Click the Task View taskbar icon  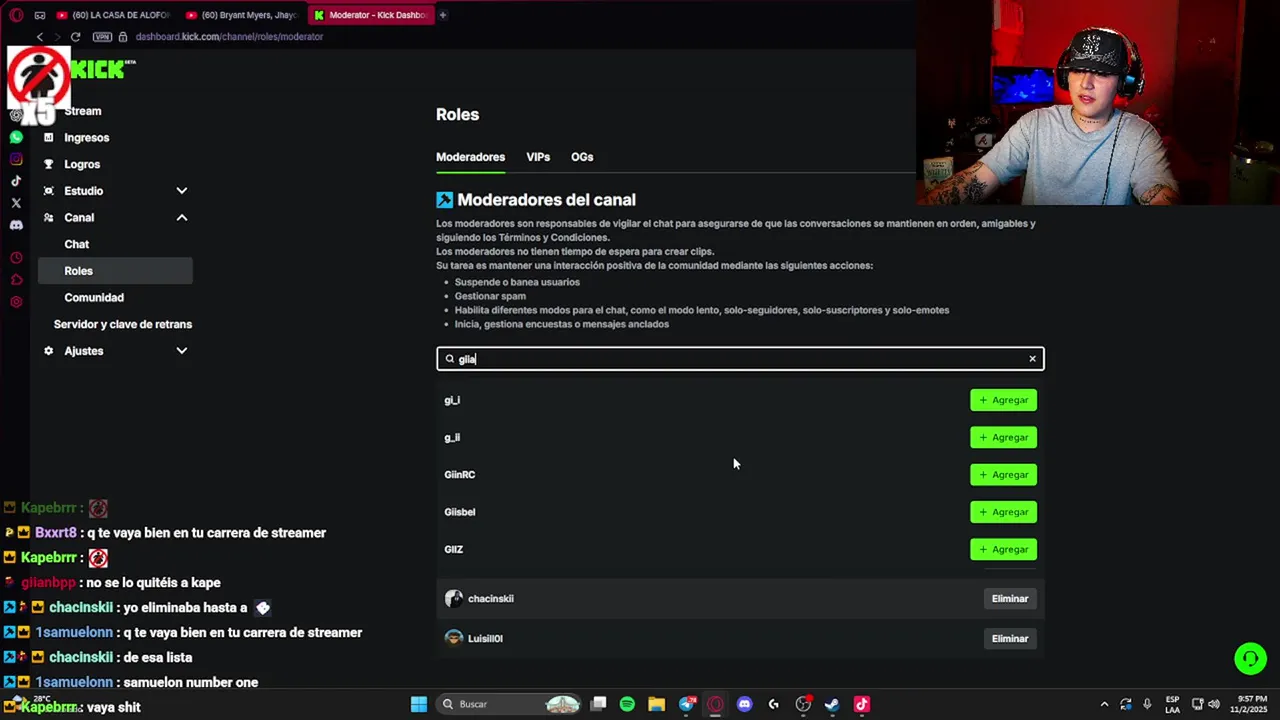point(598,704)
